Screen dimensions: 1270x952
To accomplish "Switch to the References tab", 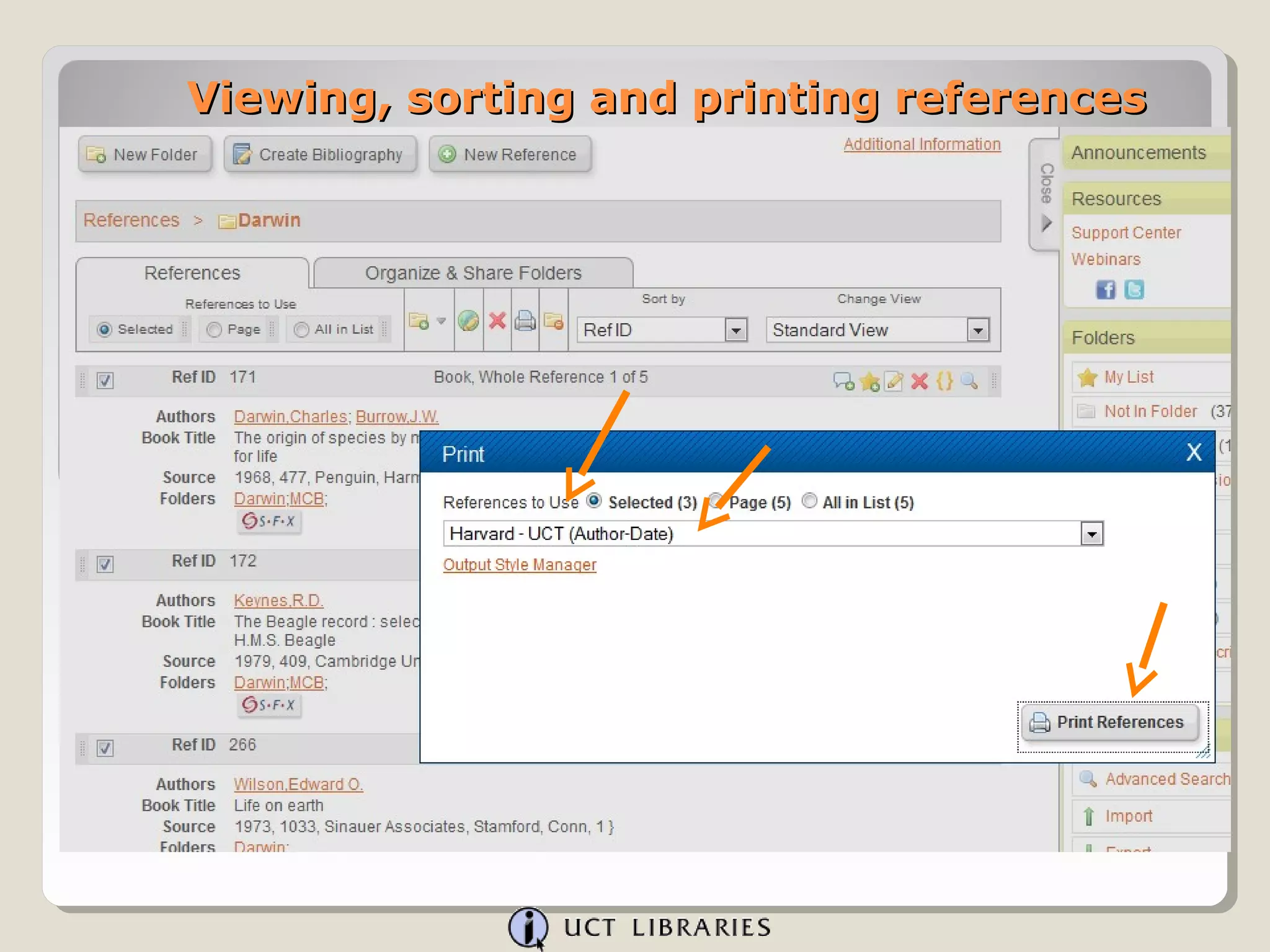I will pyautogui.click(x=192, y=273).
